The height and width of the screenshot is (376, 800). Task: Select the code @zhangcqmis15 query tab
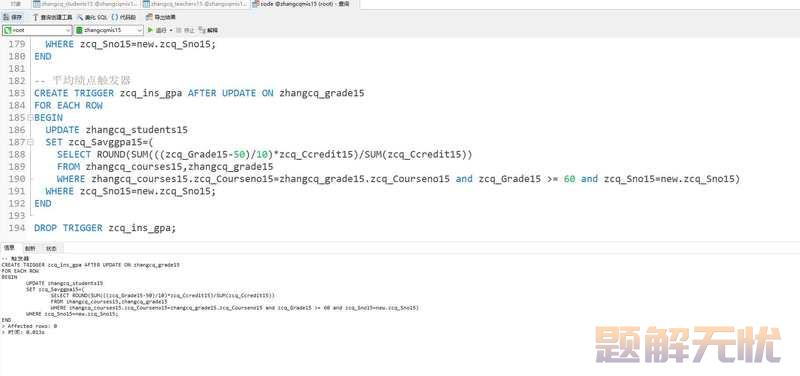(305, 4)
